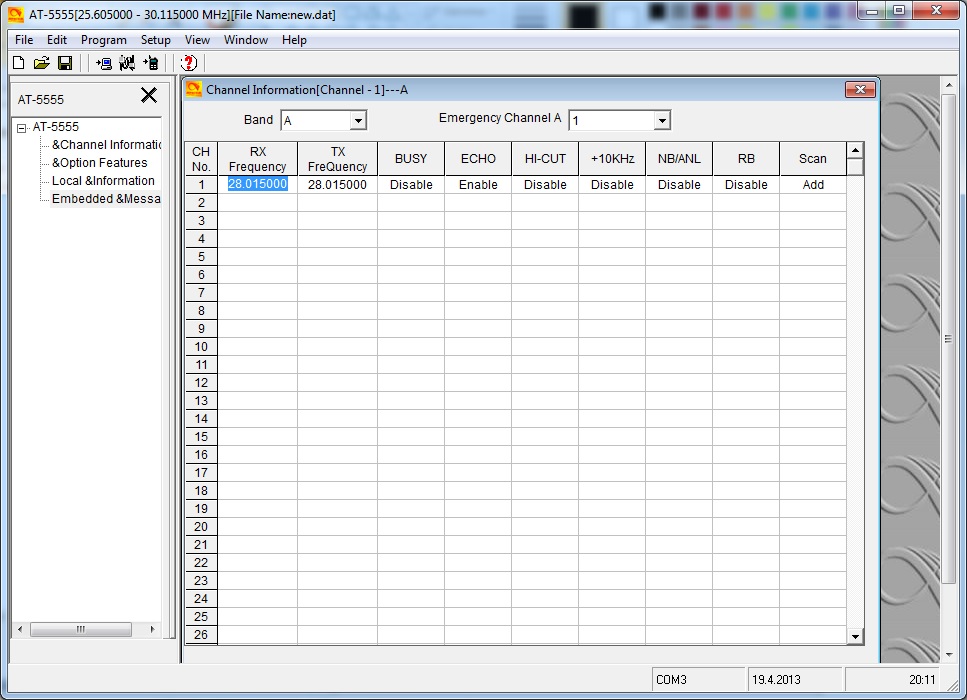Select Local Information in the tree

pos(103,181)
